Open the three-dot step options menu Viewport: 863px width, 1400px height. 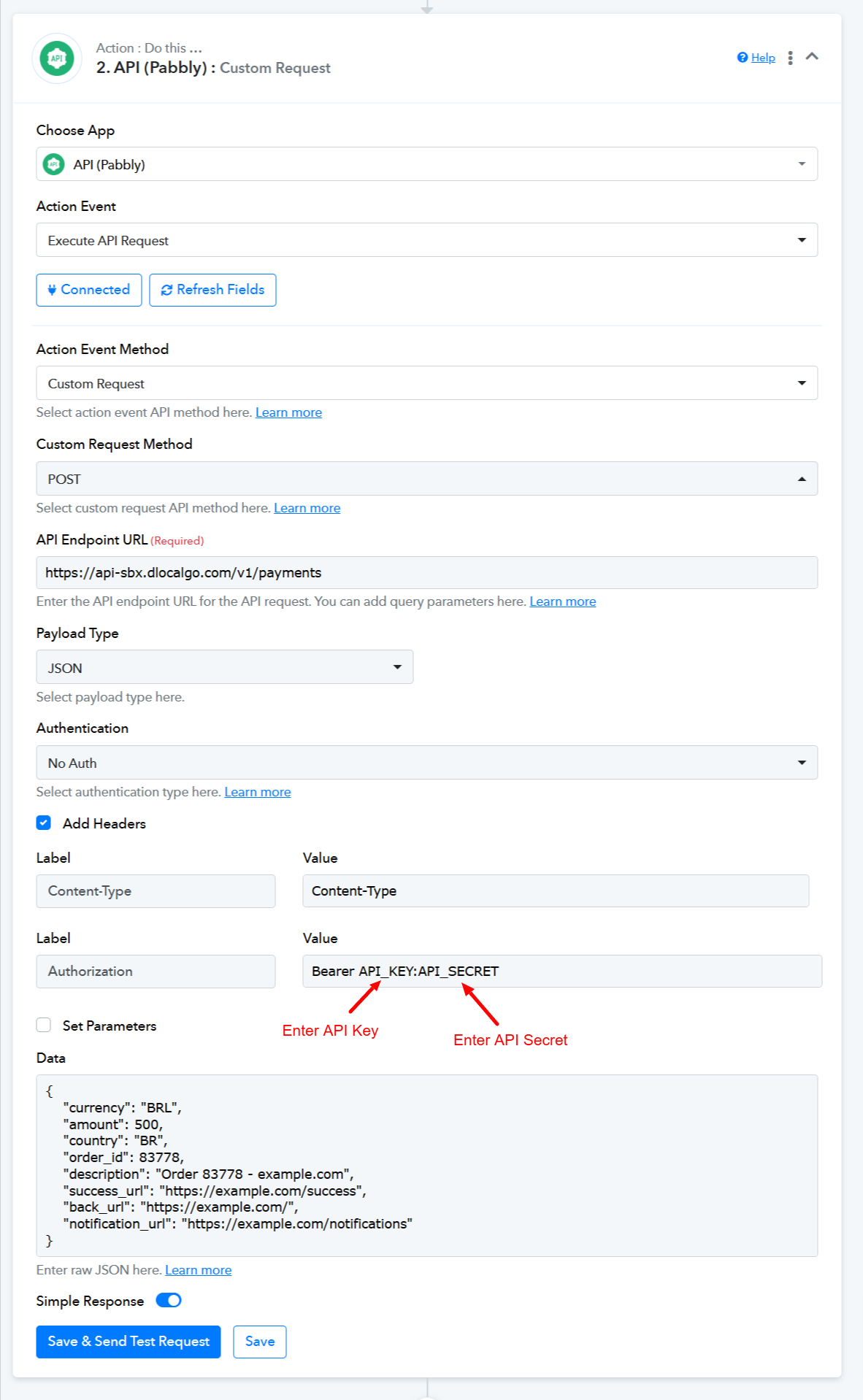(x=790, y=58)
